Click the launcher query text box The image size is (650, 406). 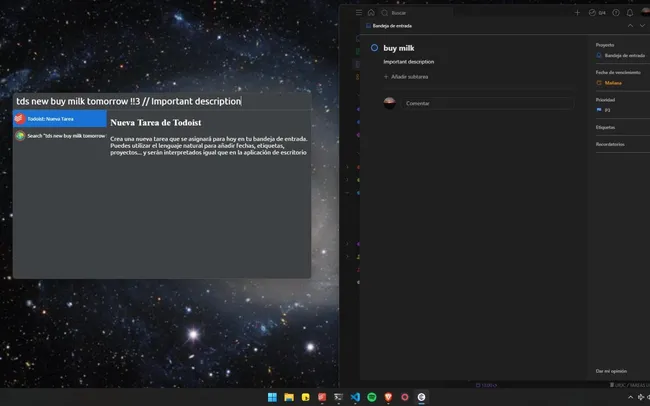click(x=162, y=101)
